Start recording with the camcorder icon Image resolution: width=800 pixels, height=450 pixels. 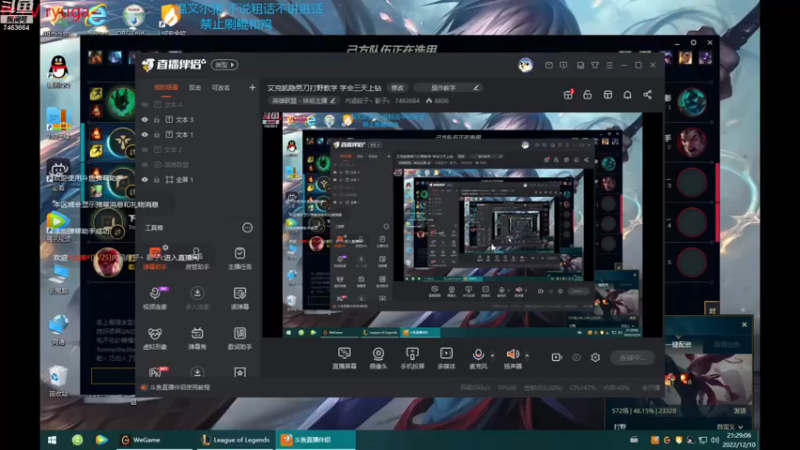point(557,357)
